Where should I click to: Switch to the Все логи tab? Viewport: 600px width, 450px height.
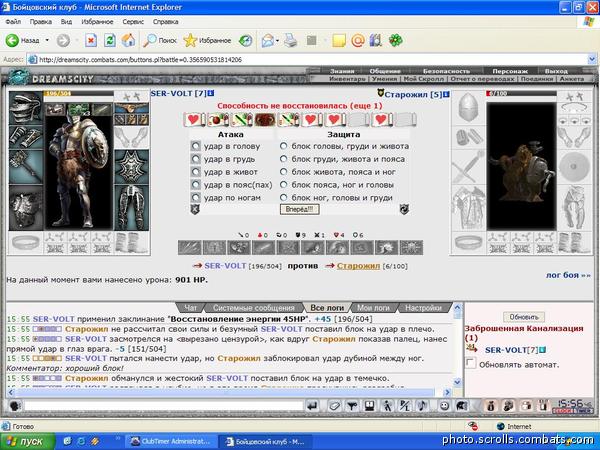327,308
